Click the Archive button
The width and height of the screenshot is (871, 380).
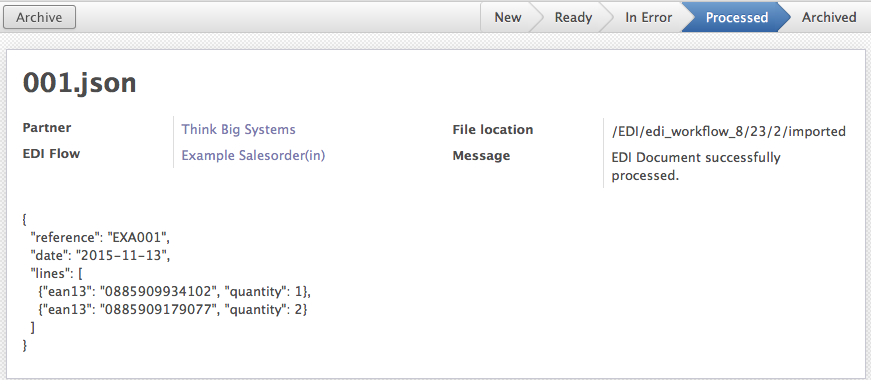pos(39,17)
